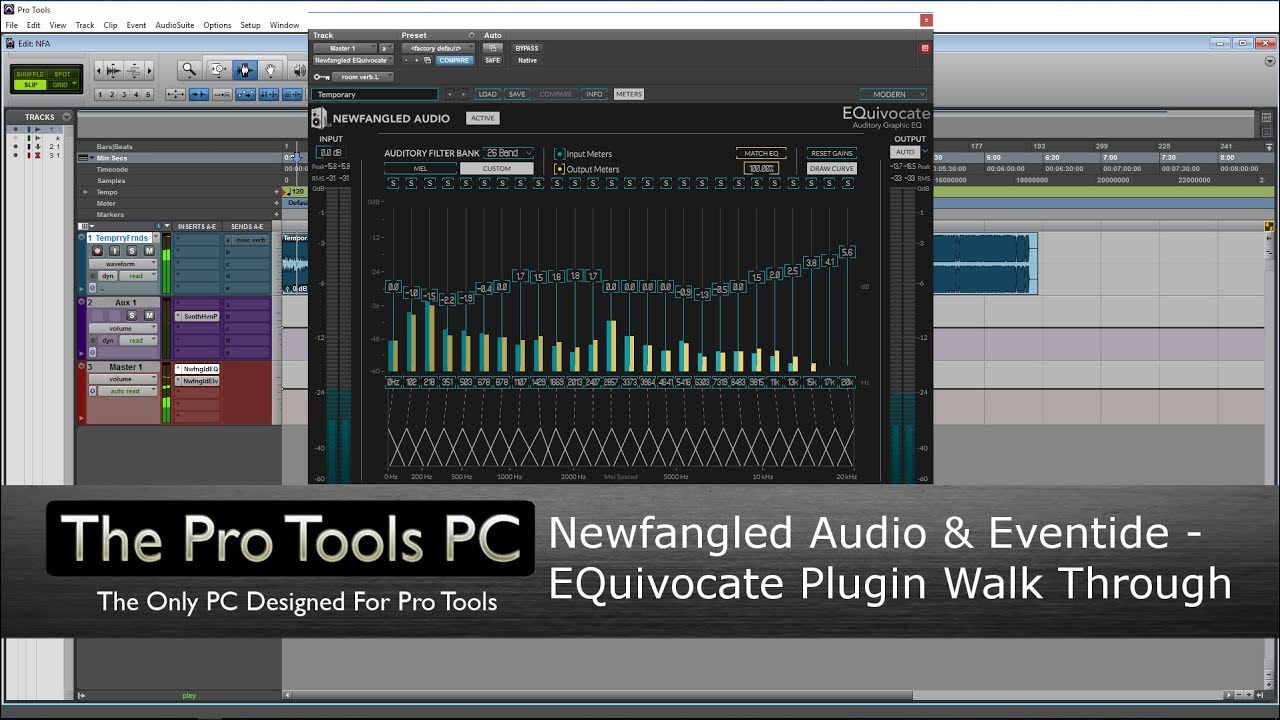1280x720 pixels.
Task: Open the Track menu
Action: [85, 25]
